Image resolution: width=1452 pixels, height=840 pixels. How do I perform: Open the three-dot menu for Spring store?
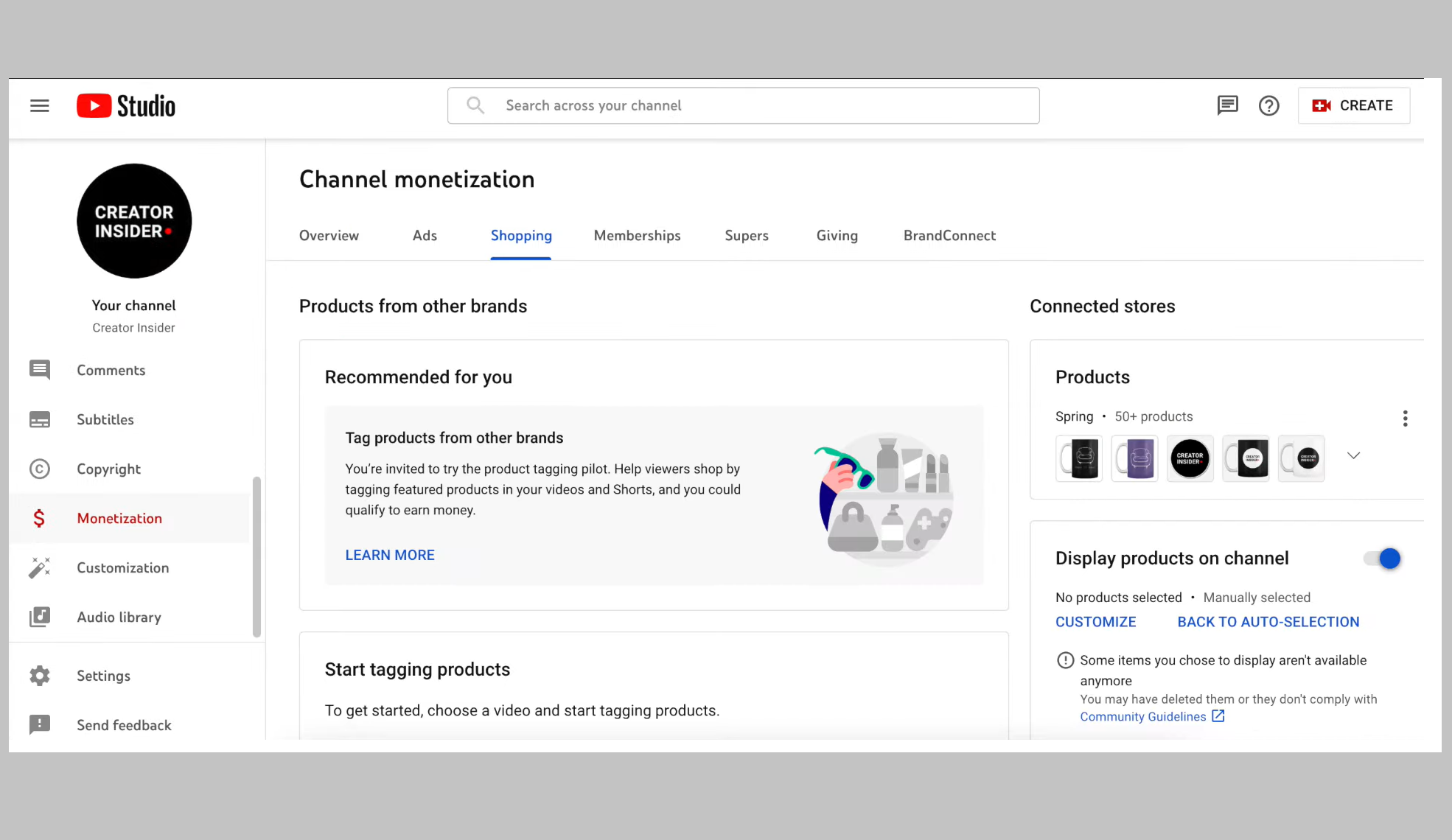coord(1405,419)
